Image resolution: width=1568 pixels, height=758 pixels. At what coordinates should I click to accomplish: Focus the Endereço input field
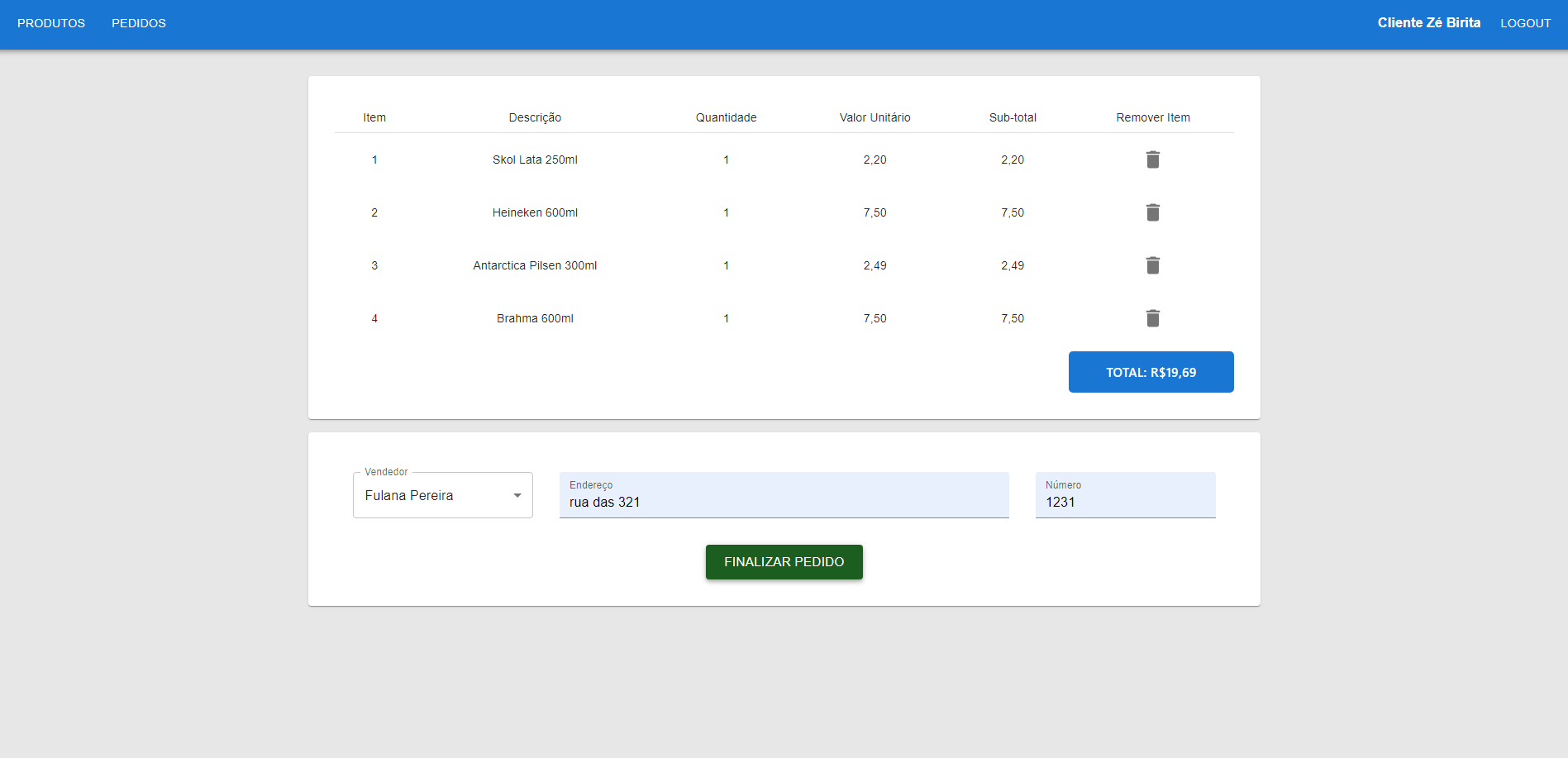click(784, 495)
